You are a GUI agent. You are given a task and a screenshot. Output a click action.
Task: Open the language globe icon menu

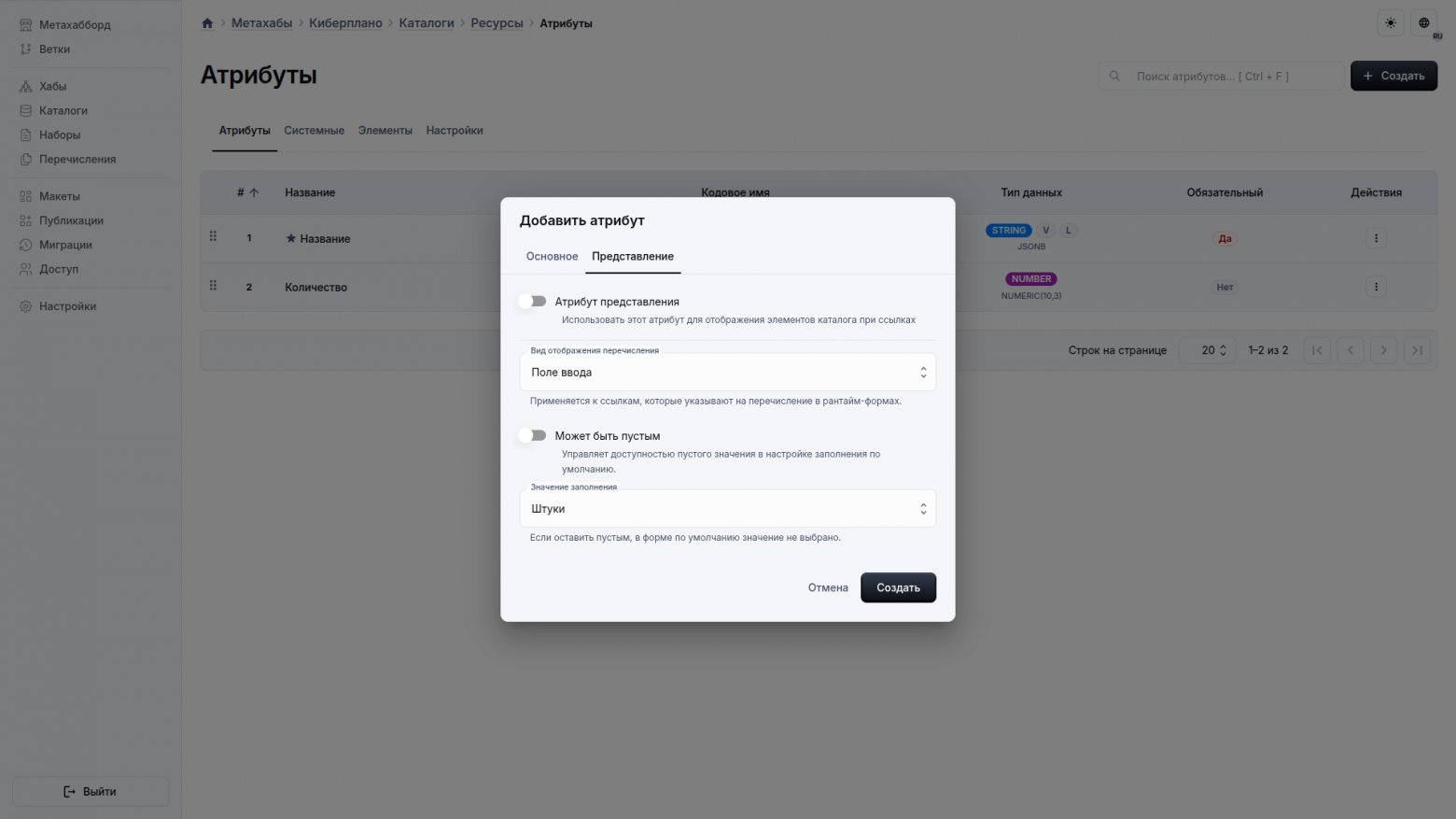pyautogui.click(x=1423, y=23)
